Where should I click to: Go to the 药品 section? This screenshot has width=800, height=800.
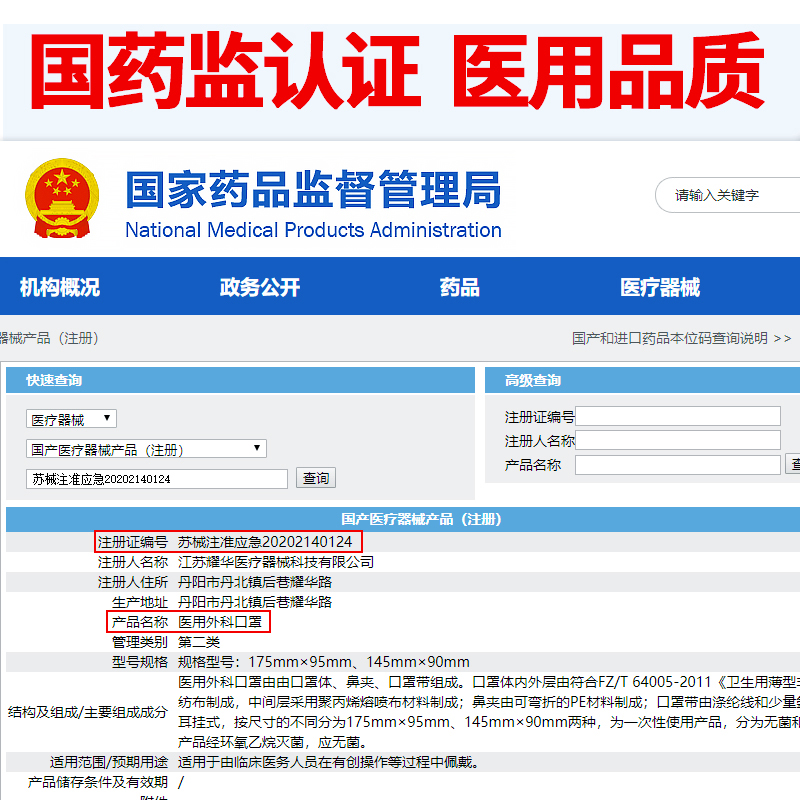pyautogui.click(x=460, y=287)
